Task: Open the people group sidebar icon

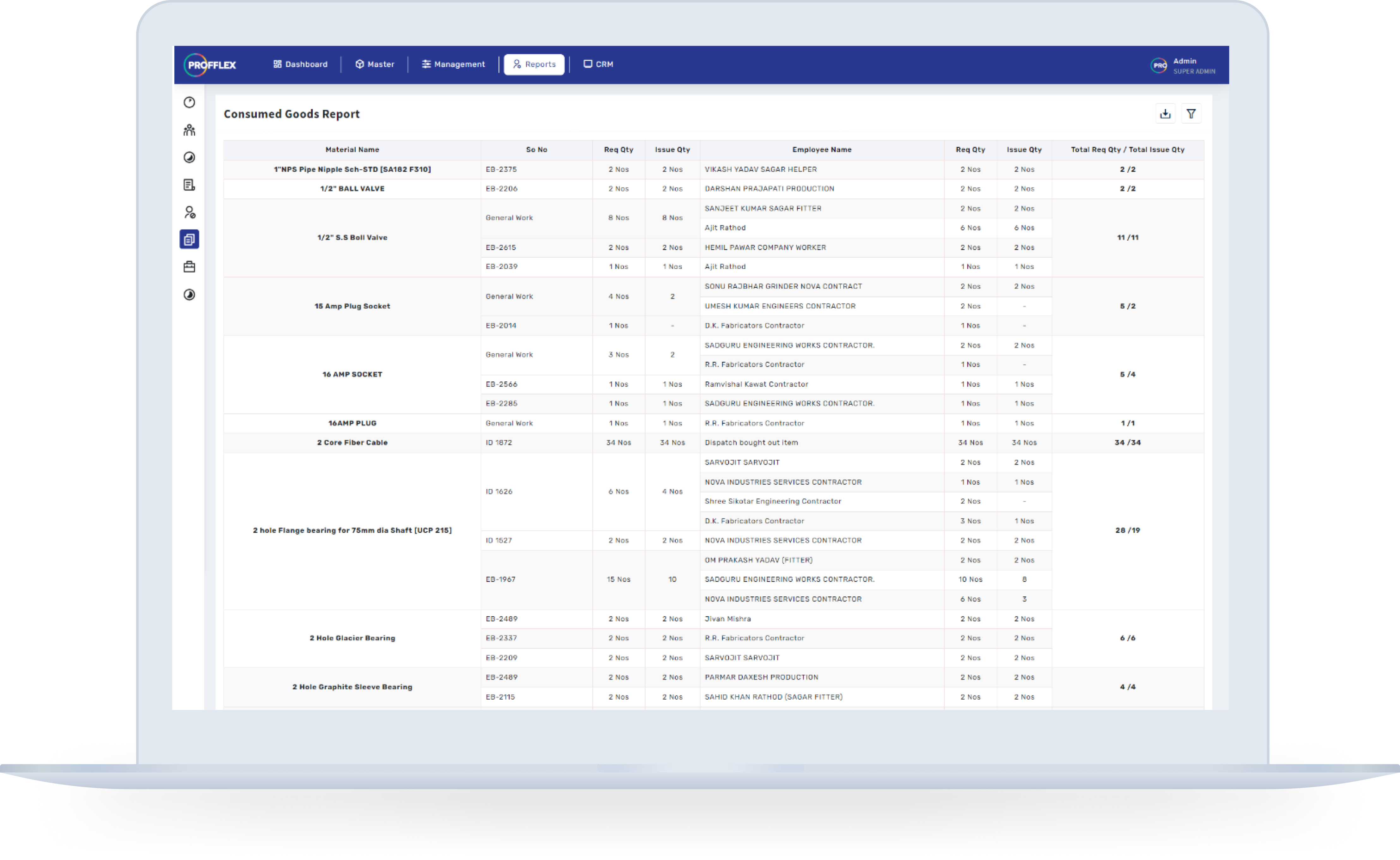Action: (190, 130)
